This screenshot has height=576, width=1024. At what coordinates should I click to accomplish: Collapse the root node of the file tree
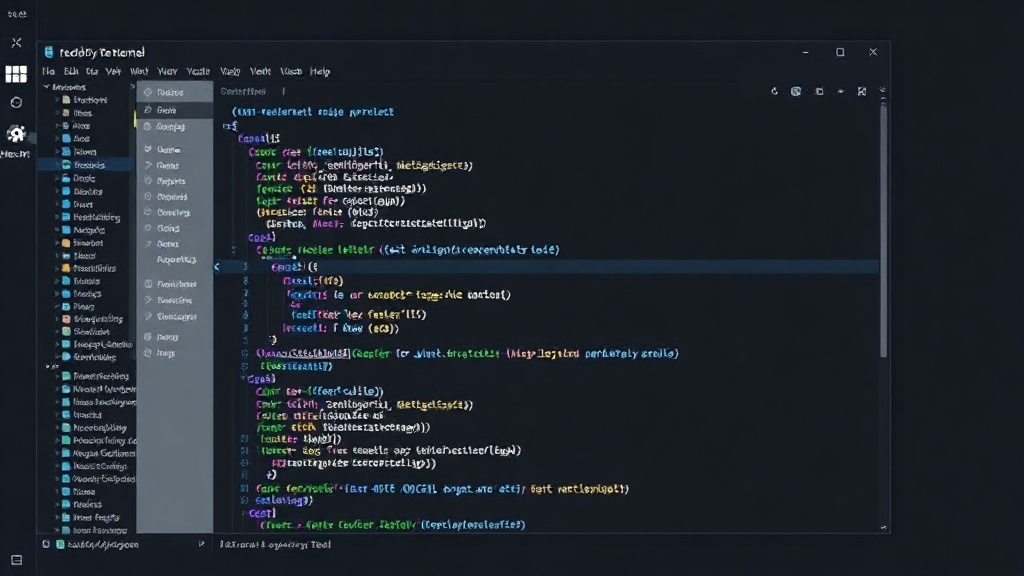[46, 87]
